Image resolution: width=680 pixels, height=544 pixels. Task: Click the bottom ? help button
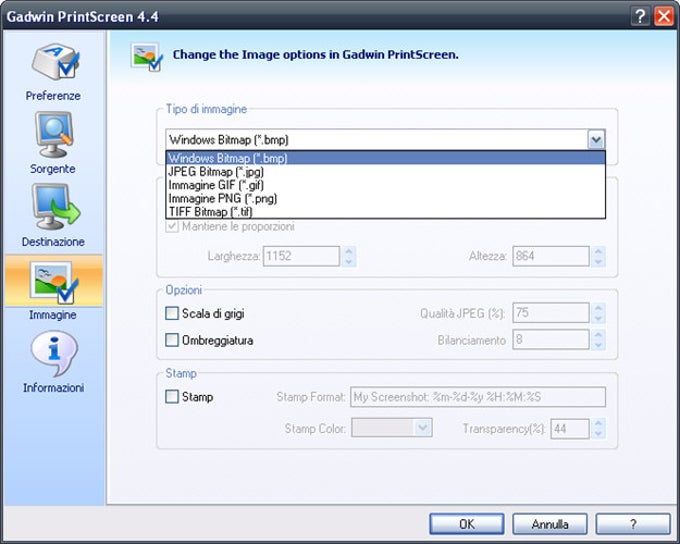pyautogui.click(x=633, y=524)
